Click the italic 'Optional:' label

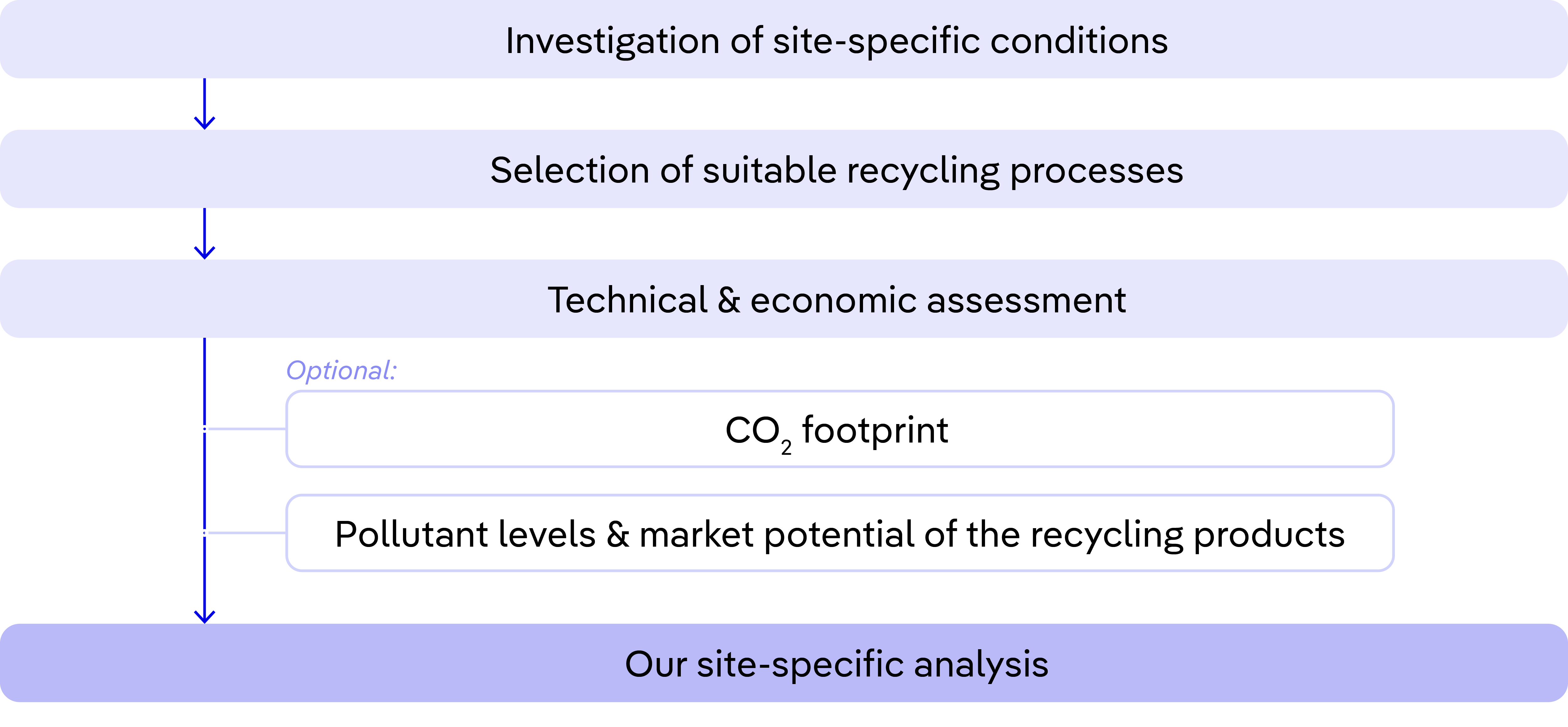(x=341, y=370)
